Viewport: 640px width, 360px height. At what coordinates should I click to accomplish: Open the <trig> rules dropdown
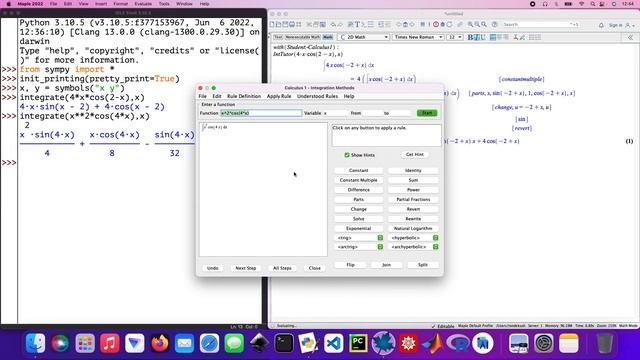click(x=358, y=238)
